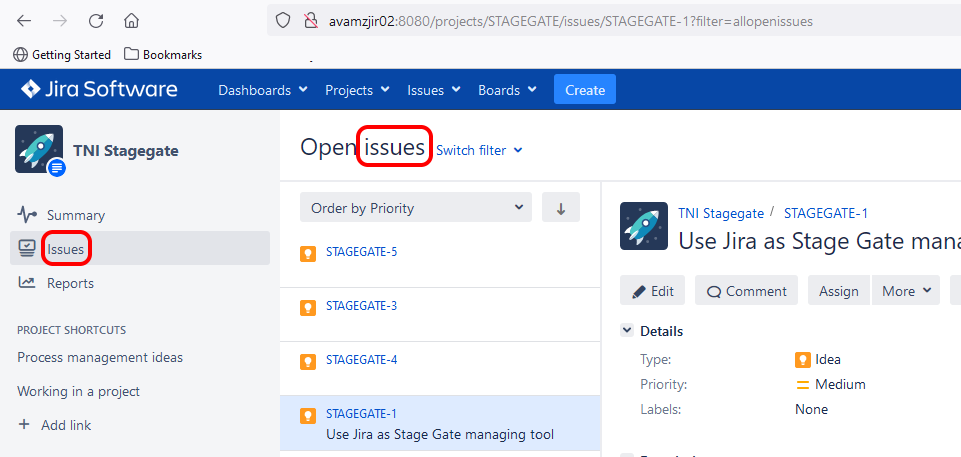This screenshot has height=457, width=961.
Task: Click the Reports chart icon
Action: [27, 282]
